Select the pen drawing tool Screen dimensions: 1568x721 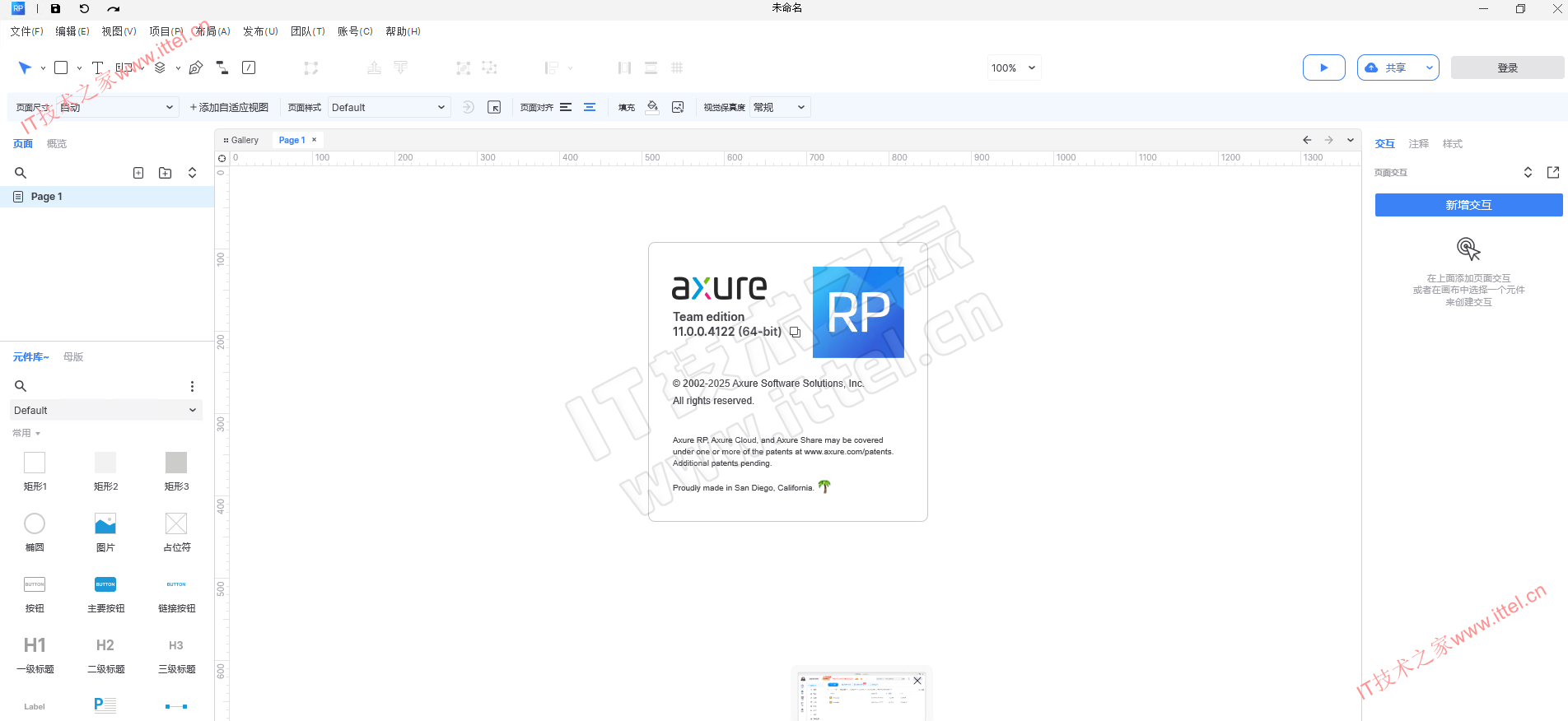[195, 67]
